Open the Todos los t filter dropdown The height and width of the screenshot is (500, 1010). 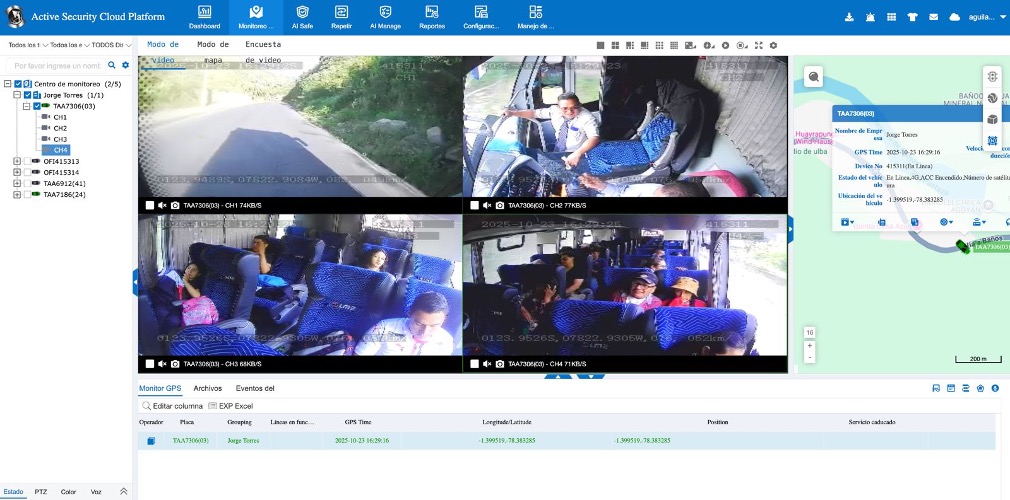28,45
